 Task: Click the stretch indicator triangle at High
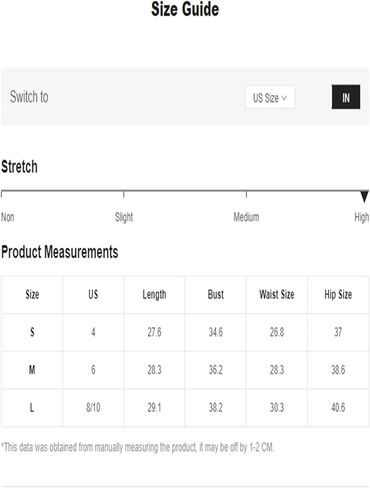[x=364, y=196]
